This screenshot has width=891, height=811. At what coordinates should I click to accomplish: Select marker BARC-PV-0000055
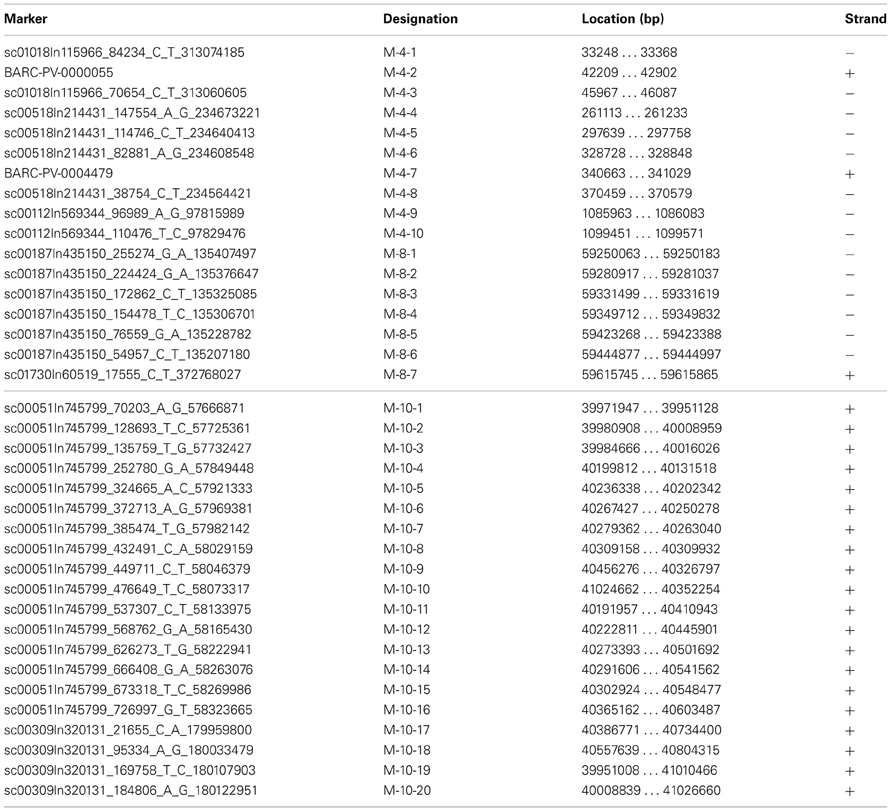point(59,73)
